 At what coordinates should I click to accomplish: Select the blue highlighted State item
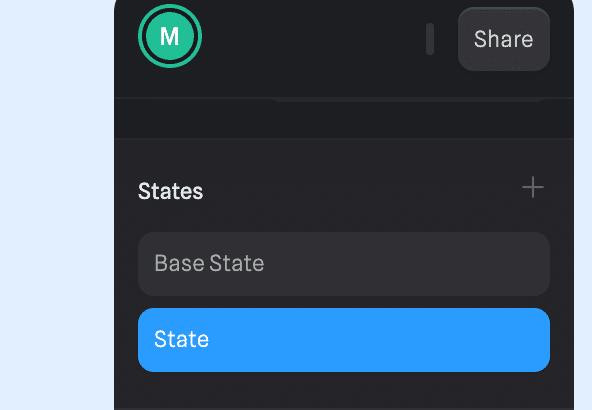(x=344, y=340)
